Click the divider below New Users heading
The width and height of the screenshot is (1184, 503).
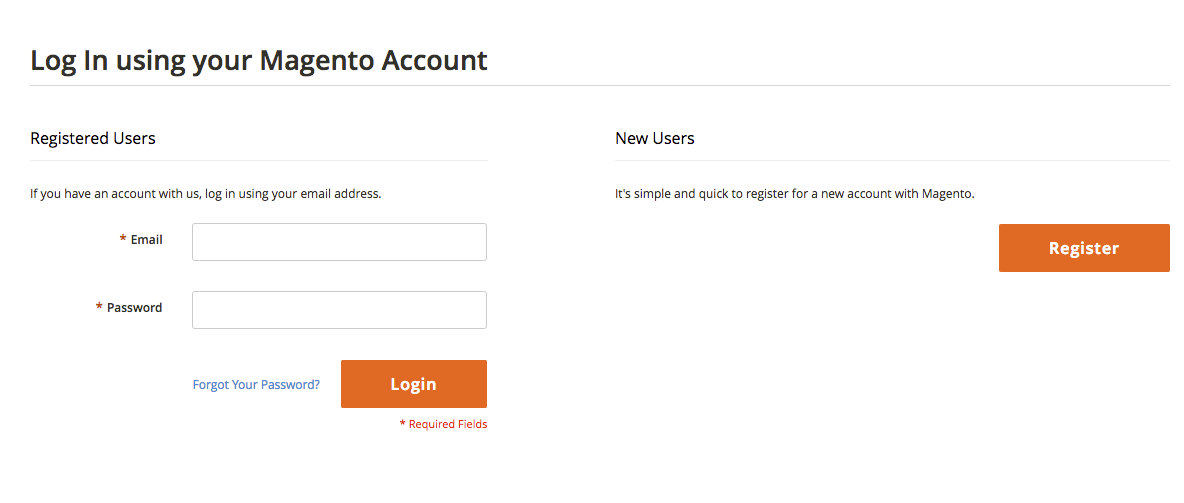point(892,160)
